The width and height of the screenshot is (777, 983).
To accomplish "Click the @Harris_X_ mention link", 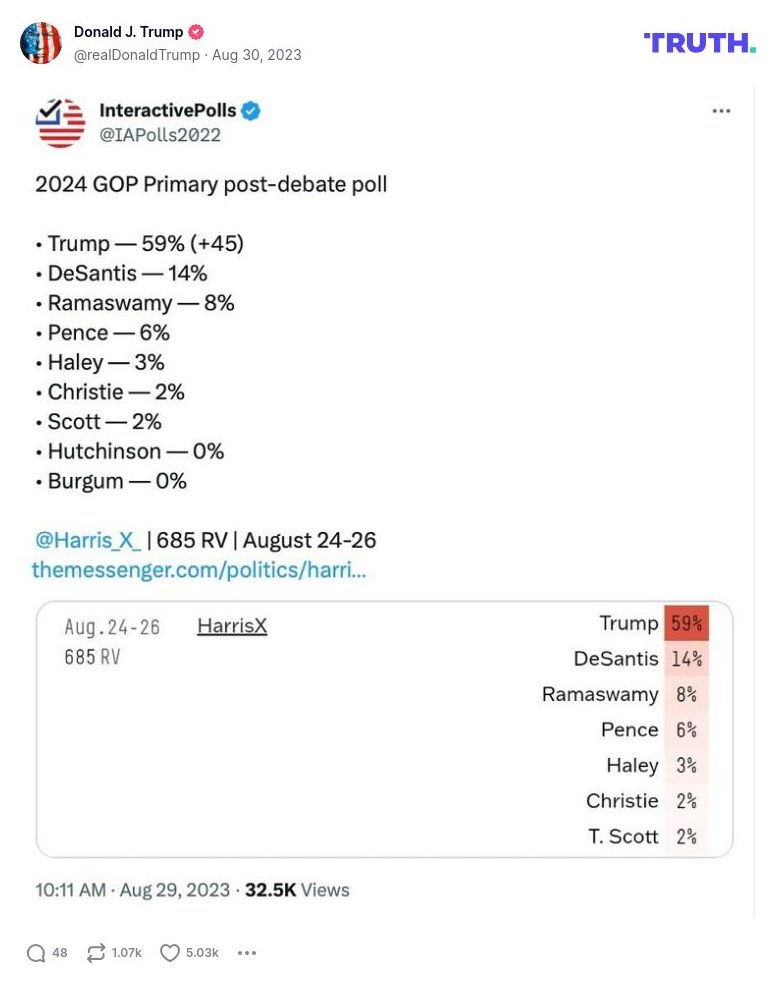I will tap(88, 540).
